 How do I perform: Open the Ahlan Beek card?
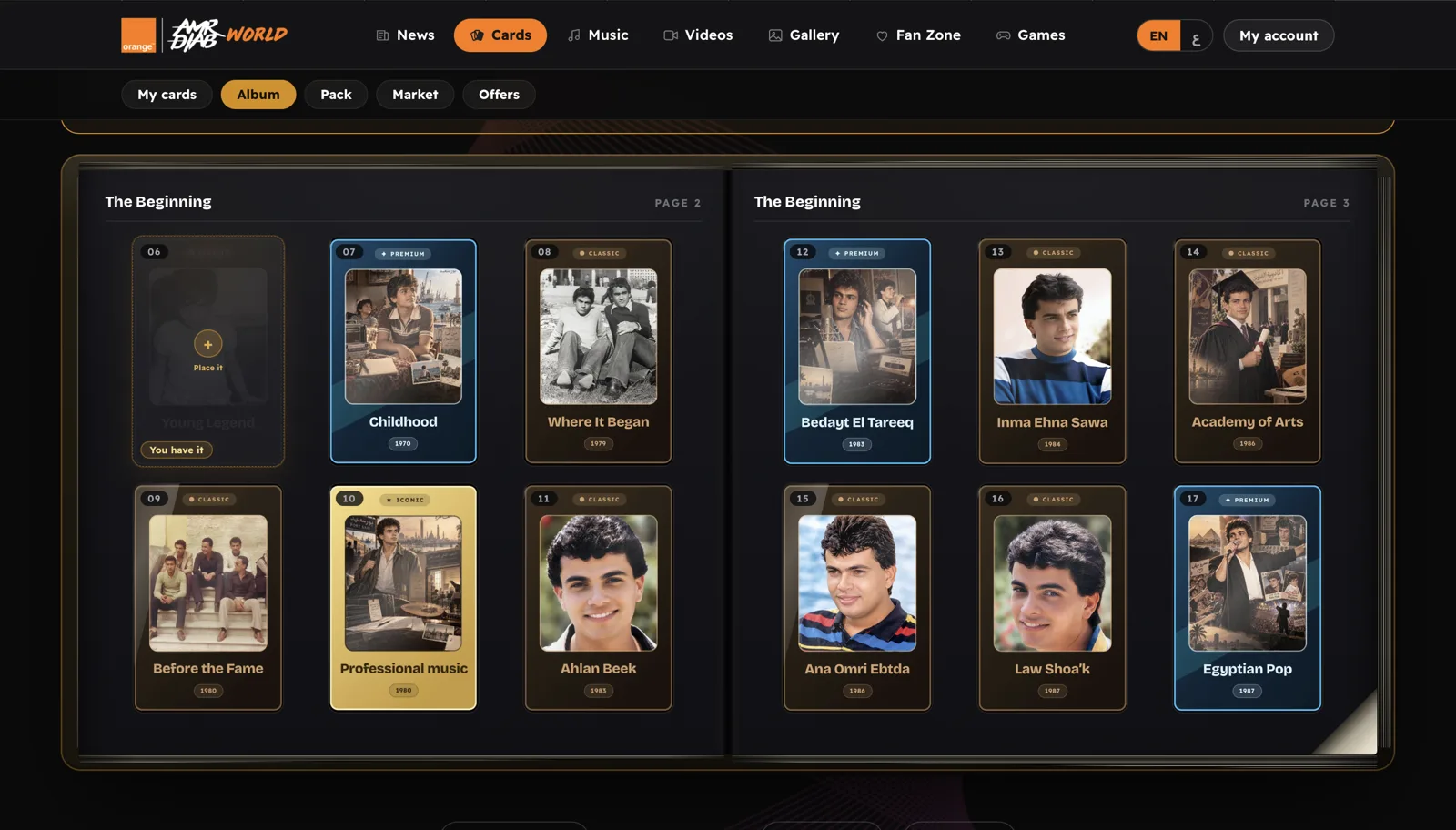pos(598,598)
